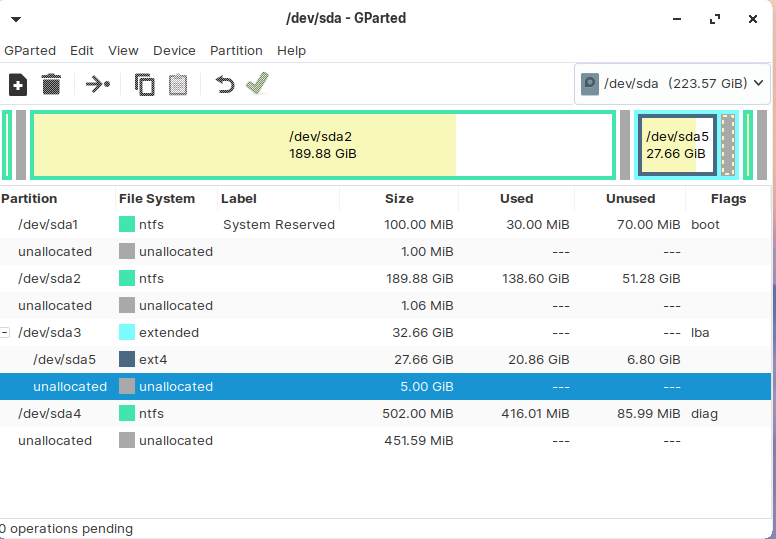Click the green ntfs color swatch for /dev/sda1
Image resolution: width=776 pixels, height=539 pixels.
click(127, 225)
